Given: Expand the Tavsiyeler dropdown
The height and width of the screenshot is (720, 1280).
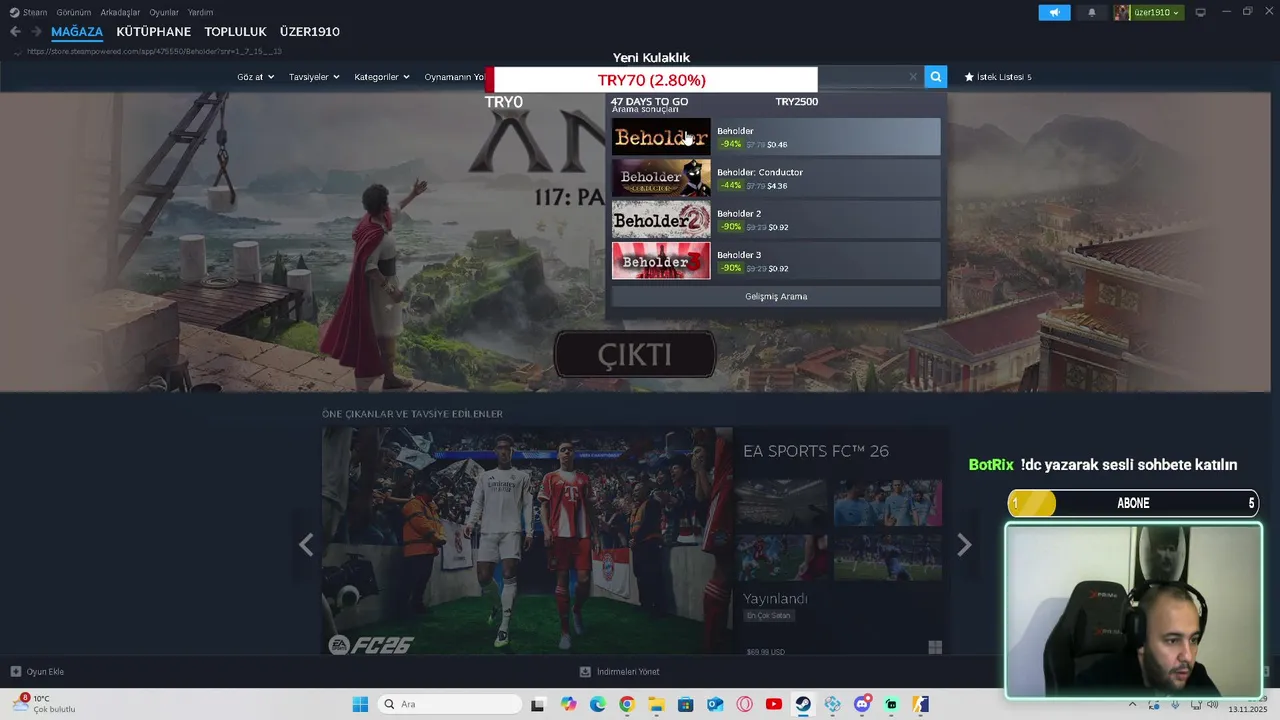Looking at the screenshot, I should (314, 77).
